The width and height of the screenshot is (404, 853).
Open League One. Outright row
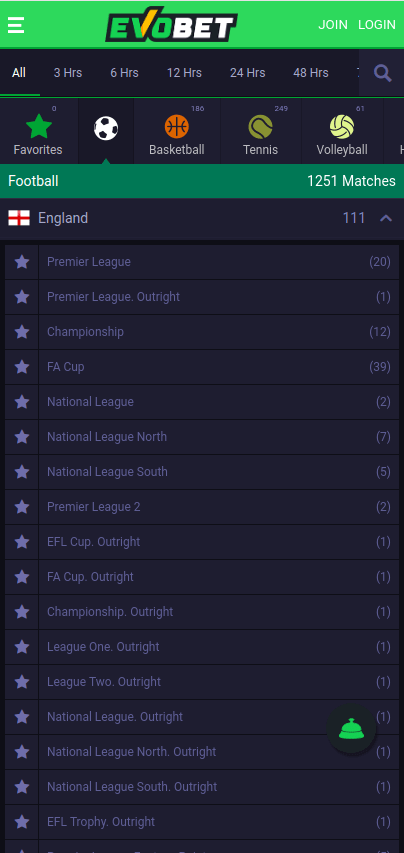(219, 647)
